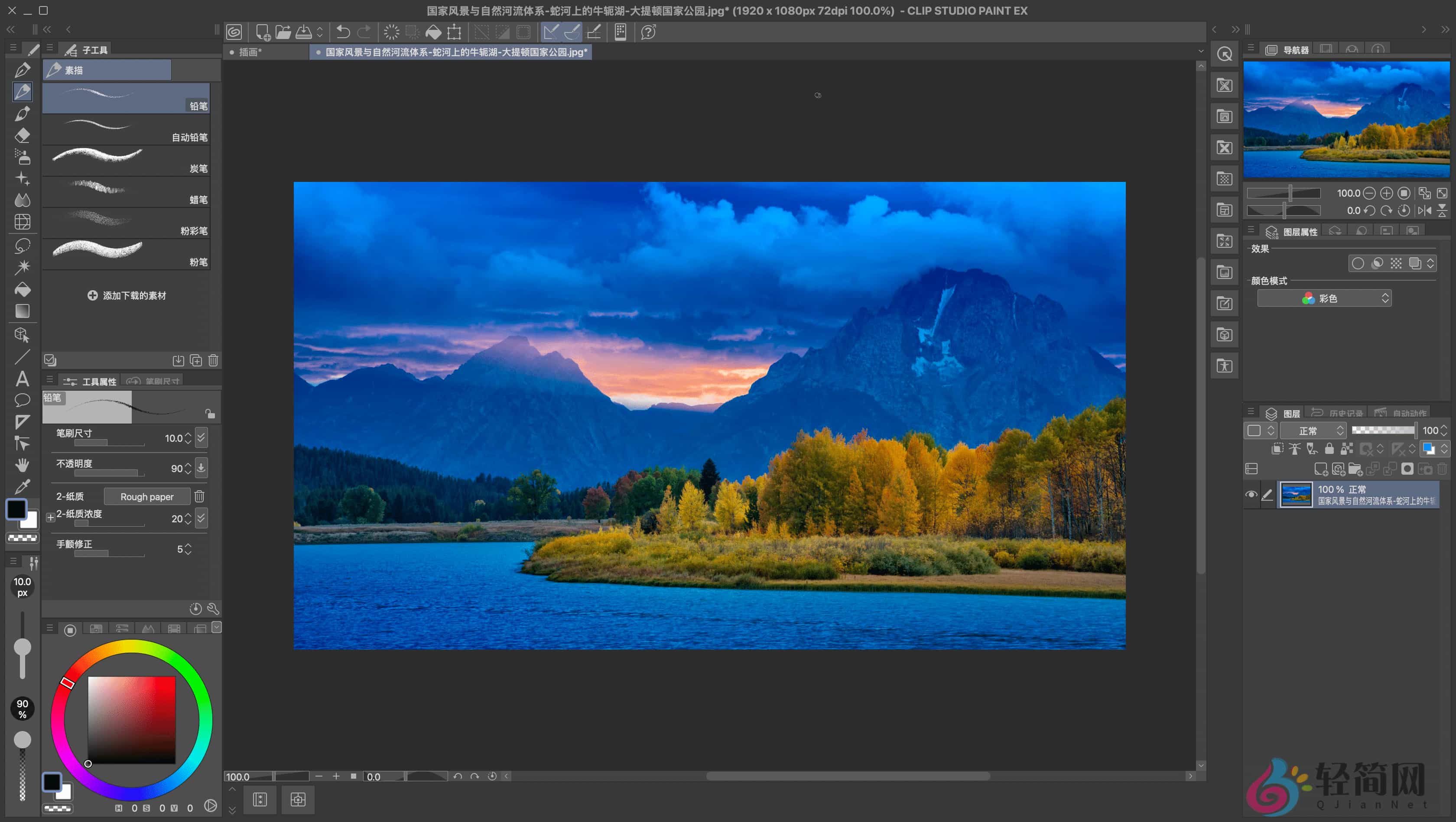The height and width of the screenshot is (822, 1456).
Task: Toggle lock transparent pixels
Action: tap(1346, 449)
